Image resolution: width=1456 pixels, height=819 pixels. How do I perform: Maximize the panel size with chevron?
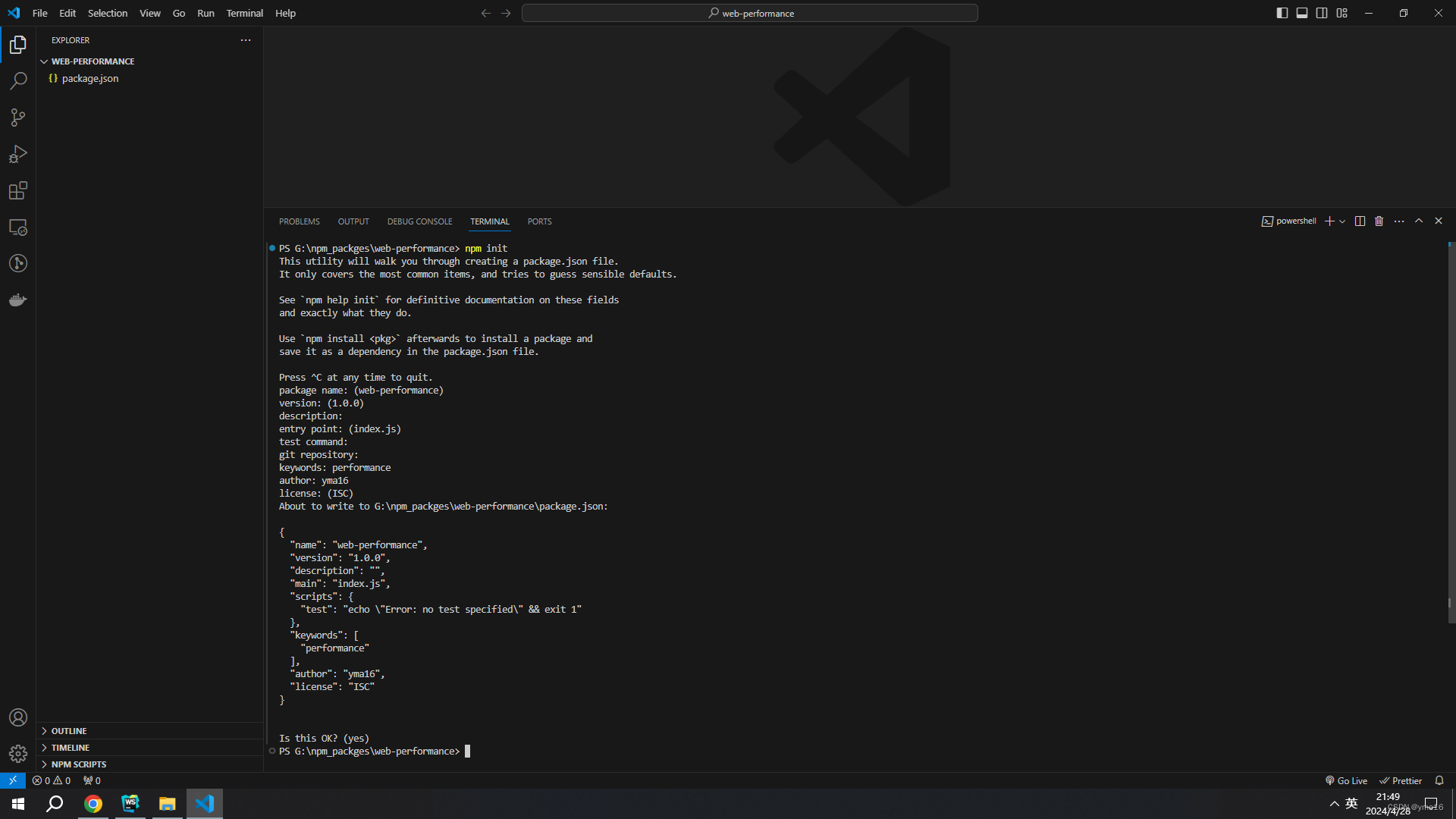click(x=1419, y=221)
